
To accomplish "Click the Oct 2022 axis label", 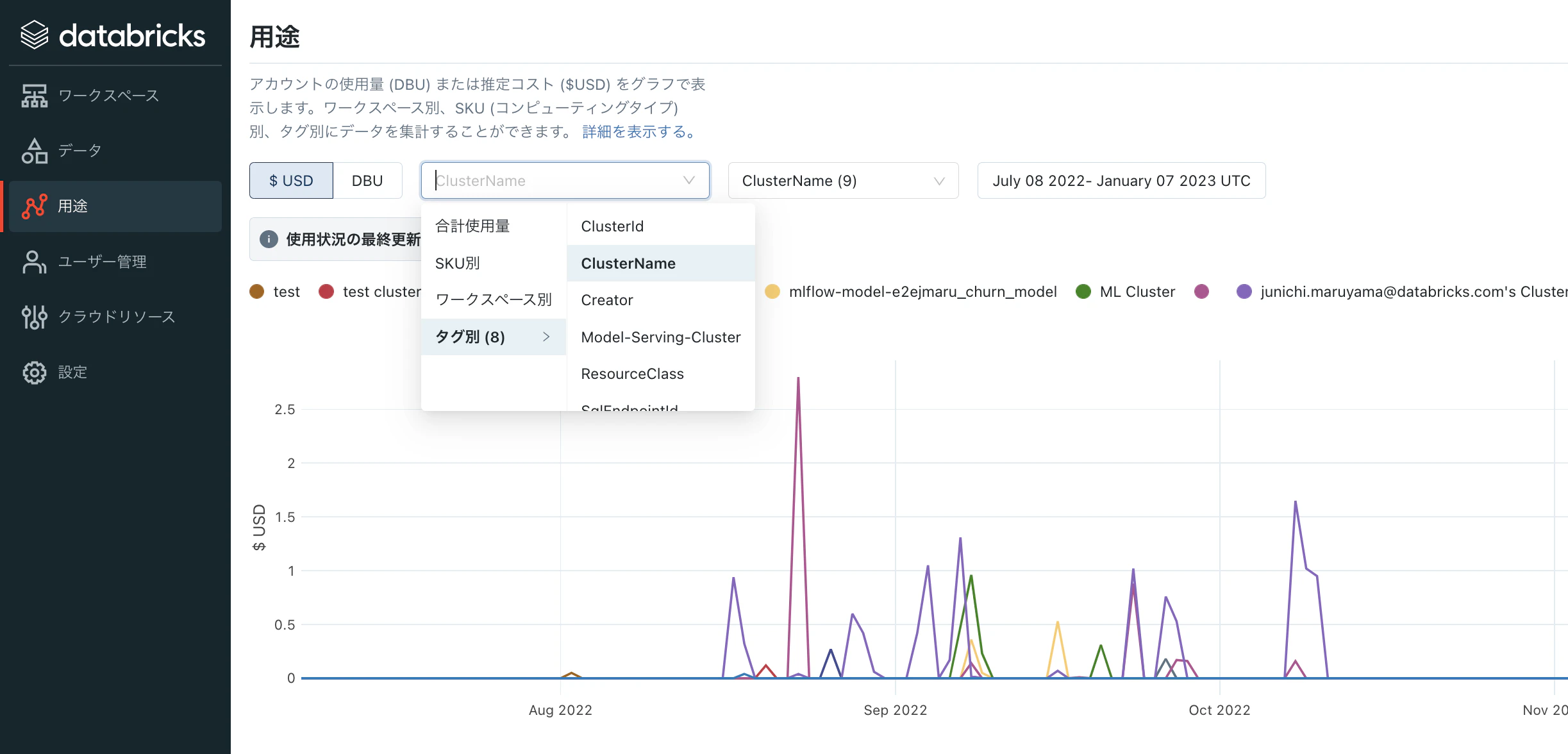I will [1219, 710].
